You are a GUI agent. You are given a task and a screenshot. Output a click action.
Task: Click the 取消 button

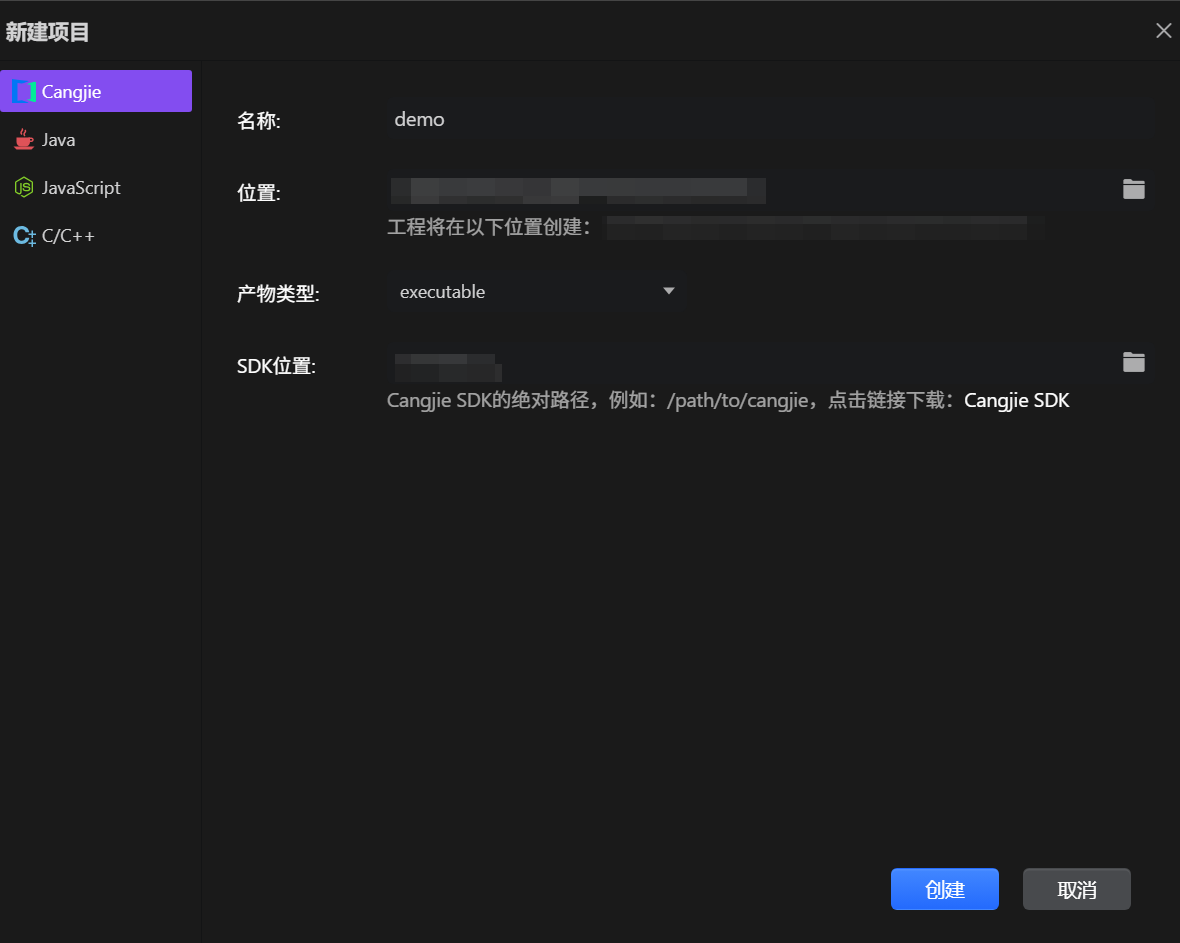1076,890
